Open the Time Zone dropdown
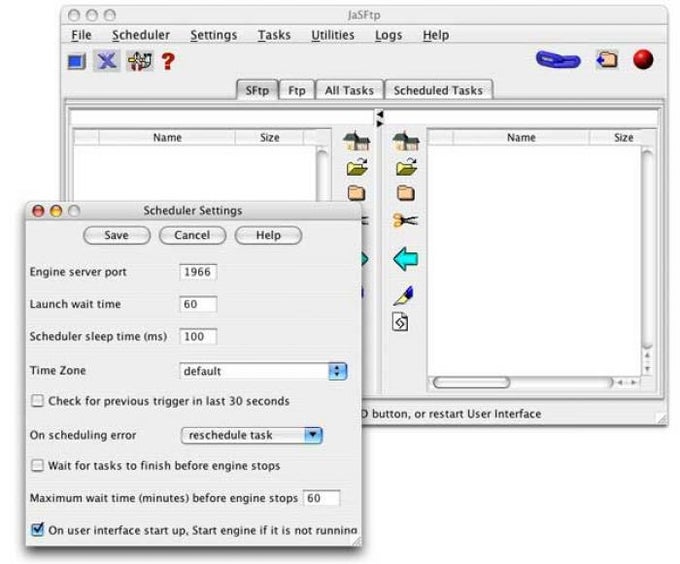680x564 pixels. coord(263,371)
